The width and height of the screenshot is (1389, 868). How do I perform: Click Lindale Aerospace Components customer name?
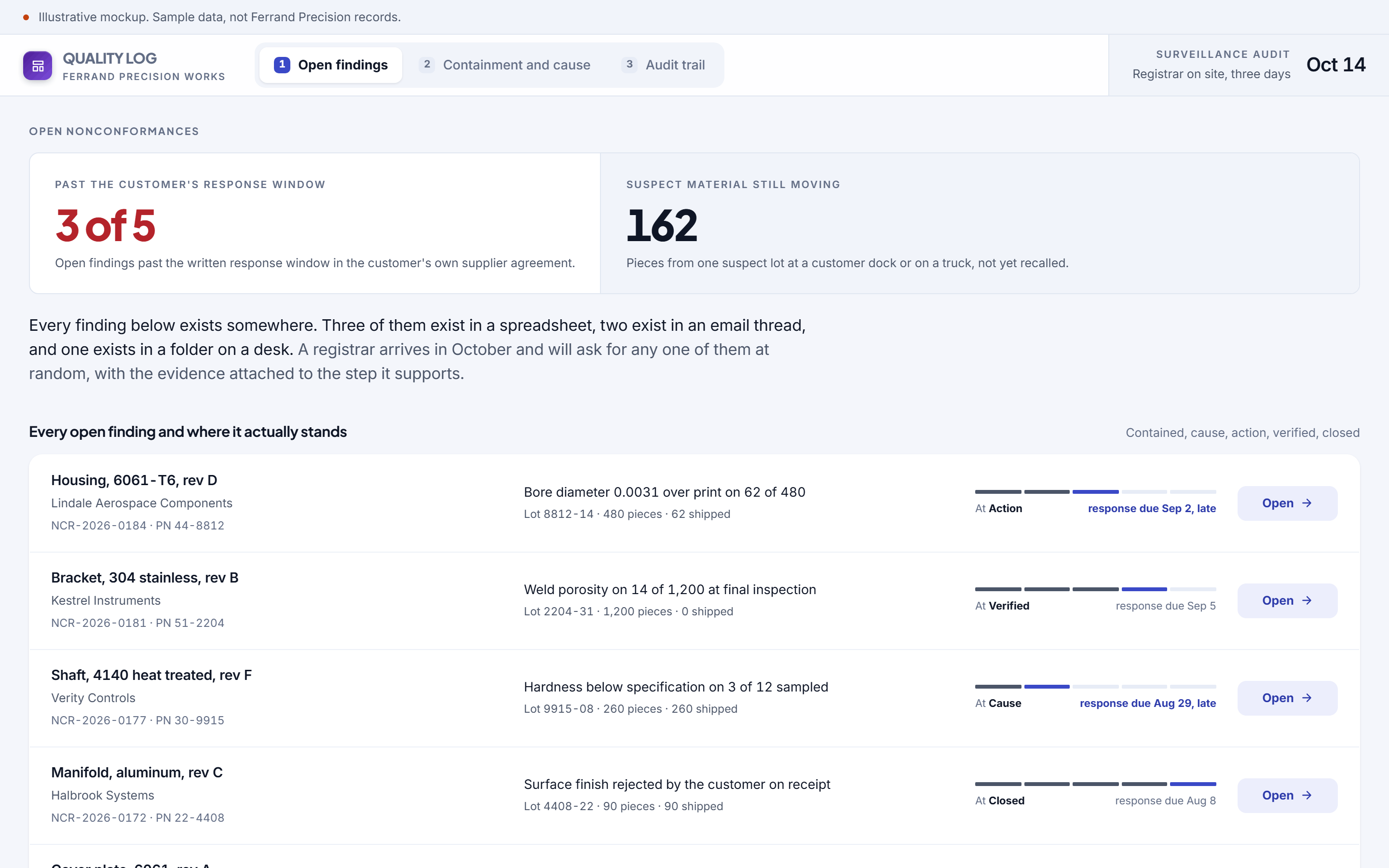pos(142,503)
